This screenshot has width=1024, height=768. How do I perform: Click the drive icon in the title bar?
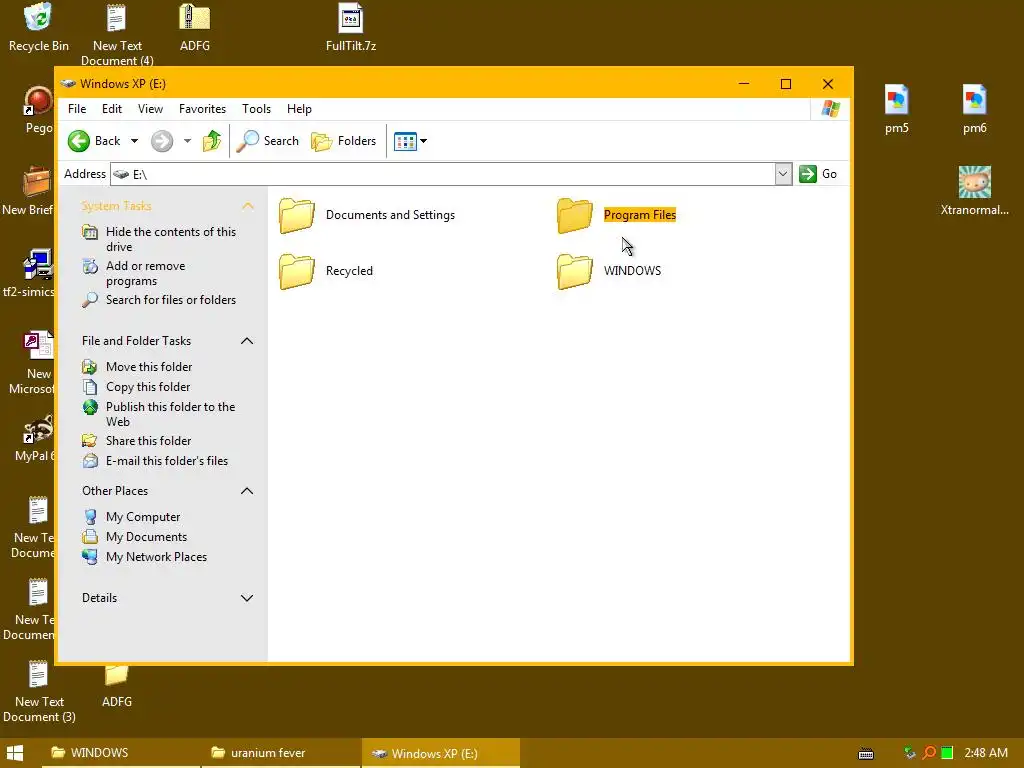pyautogui.click(x=68, y=84)
